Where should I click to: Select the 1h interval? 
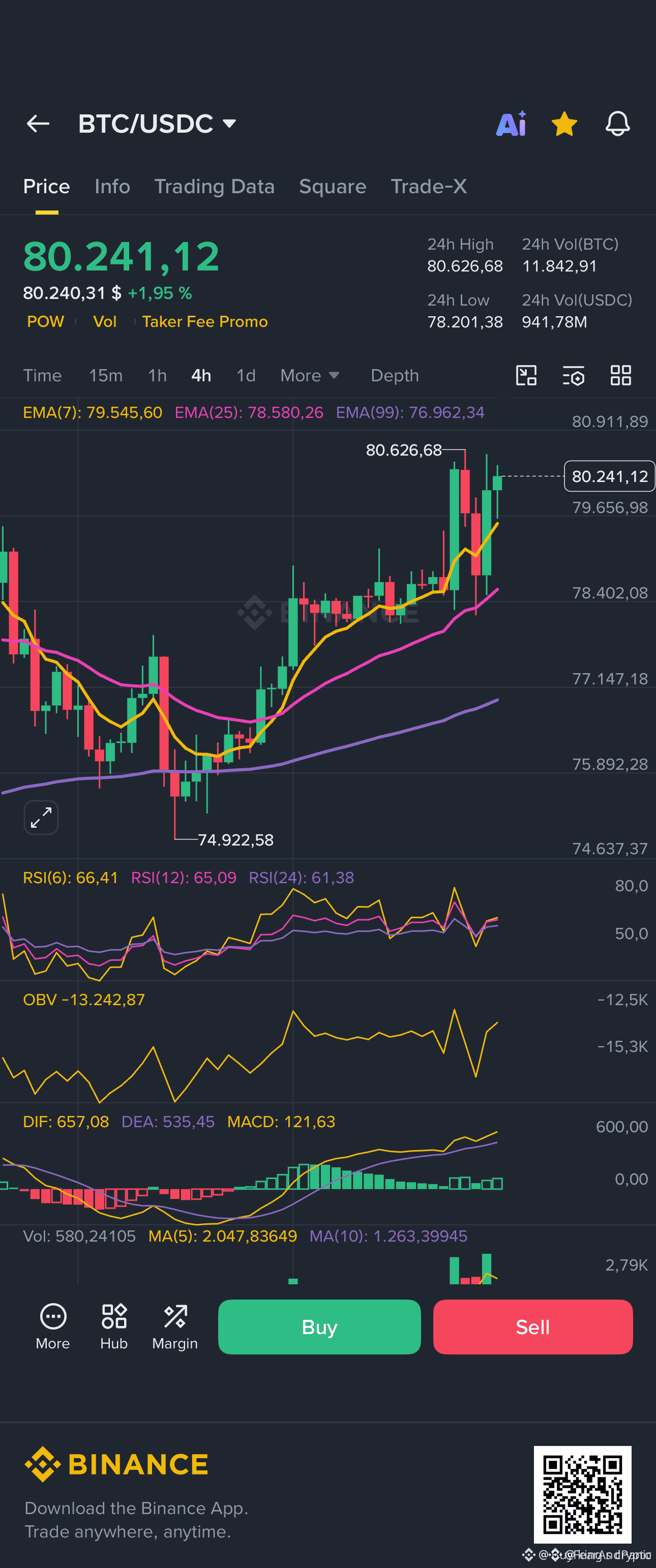point(157,376)
